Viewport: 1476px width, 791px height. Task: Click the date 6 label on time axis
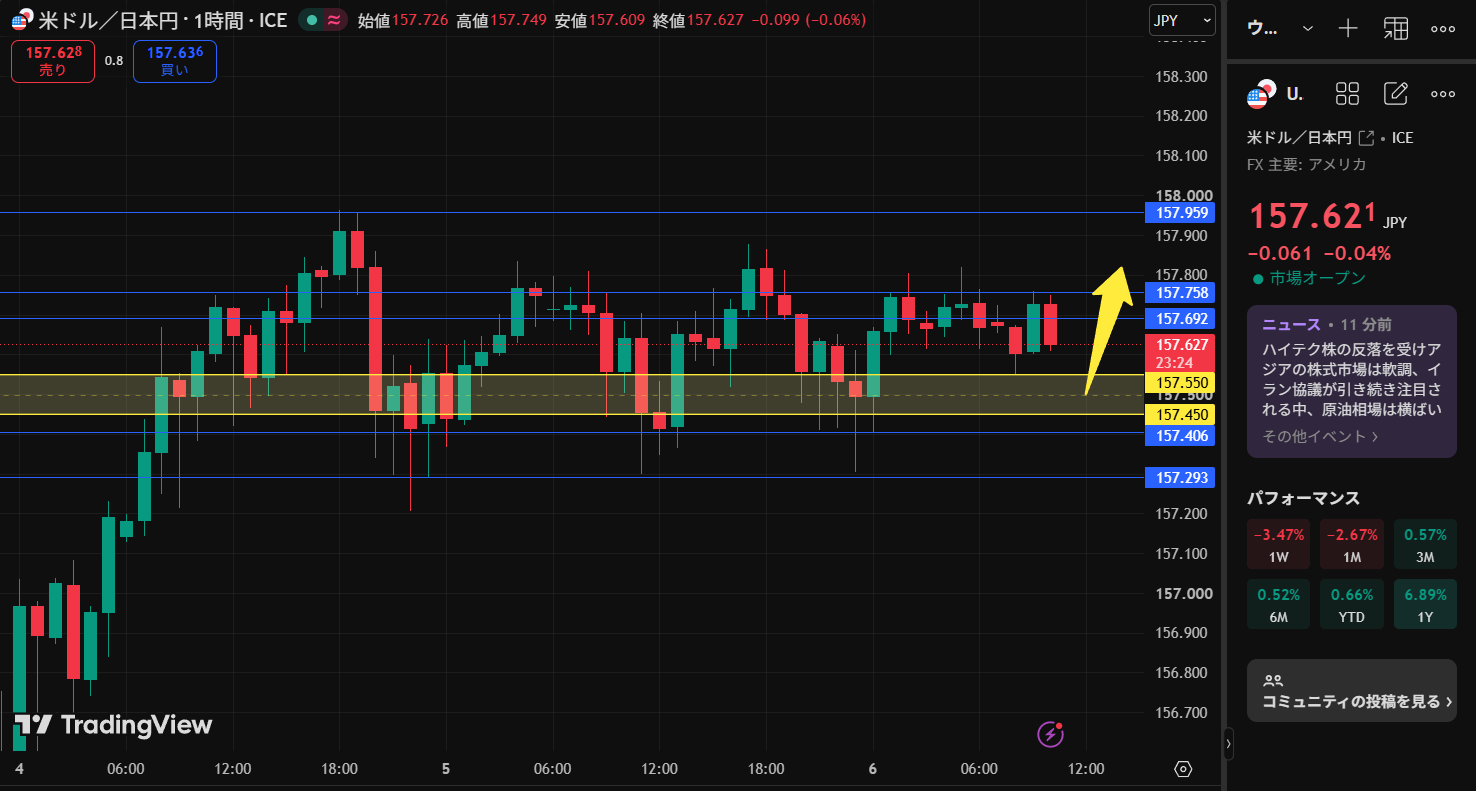click(x=873, y=769)
